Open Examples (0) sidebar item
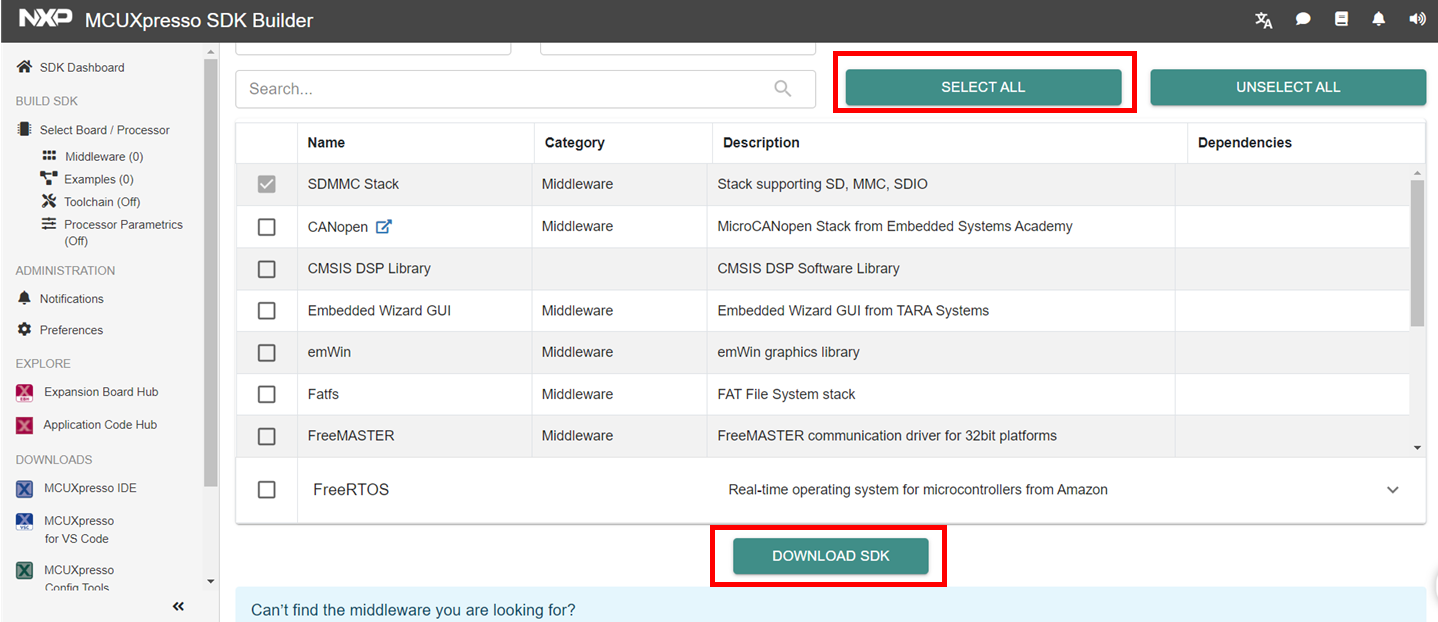 coord(98,179)
